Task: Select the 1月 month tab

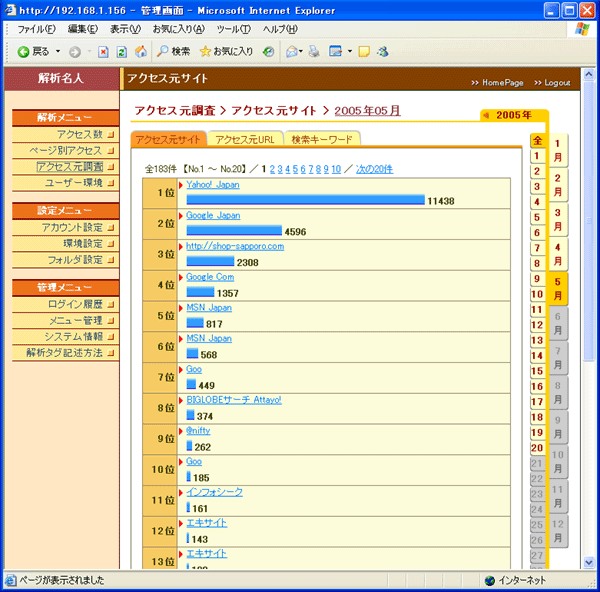Action: tap(558, 150)
